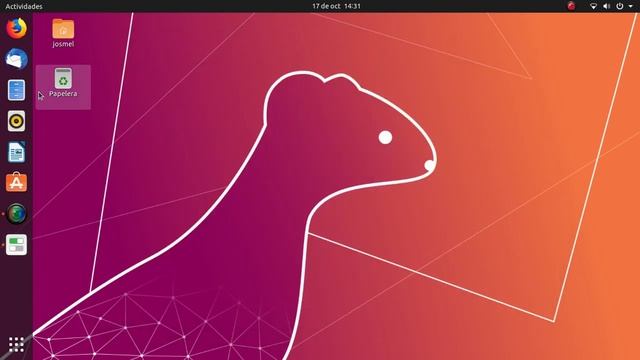Click the red tray indicator icon
This screenshot has height=360, width=640.
(x=571, y=6)
